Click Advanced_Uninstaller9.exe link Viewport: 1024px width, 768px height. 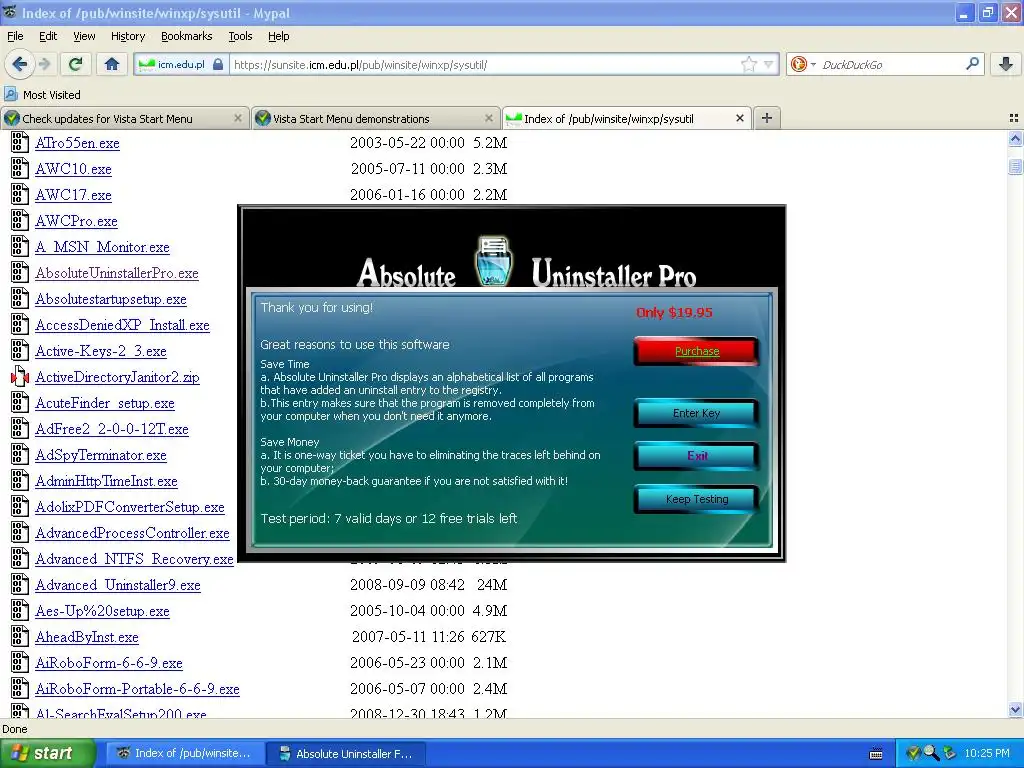pos(118,585)
